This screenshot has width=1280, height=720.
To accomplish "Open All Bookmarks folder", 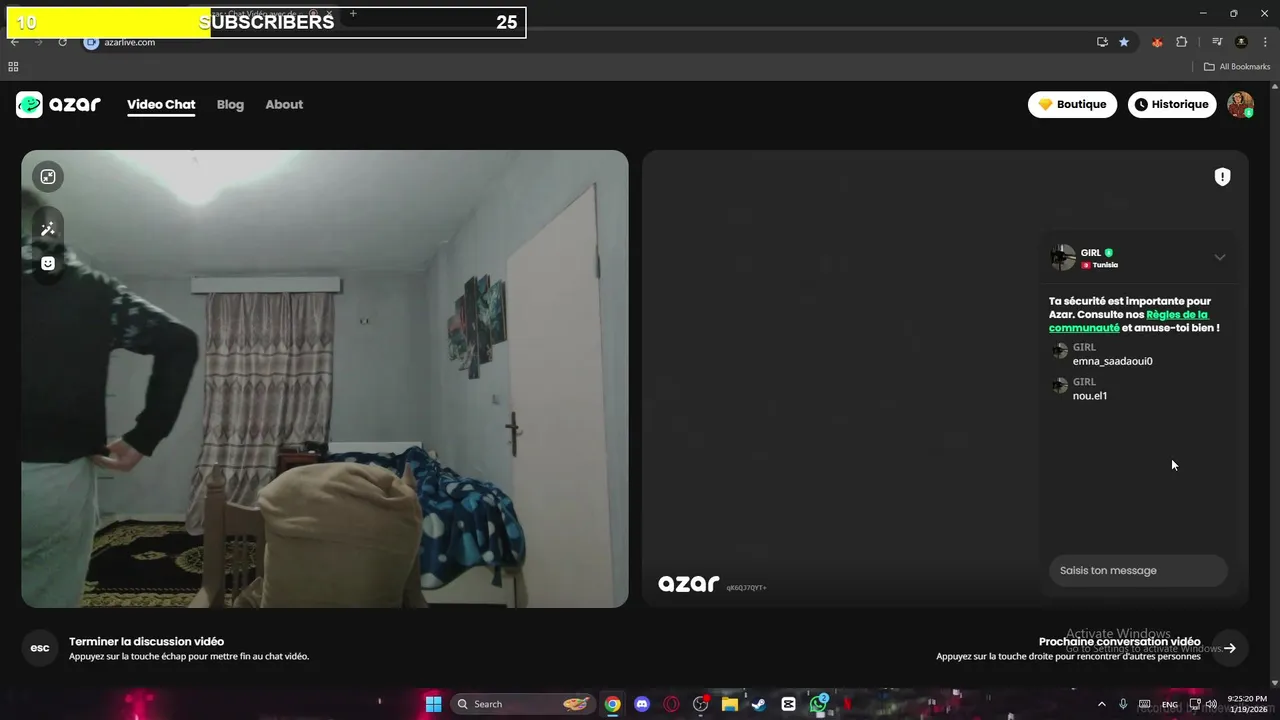I will pos(1237,67).
